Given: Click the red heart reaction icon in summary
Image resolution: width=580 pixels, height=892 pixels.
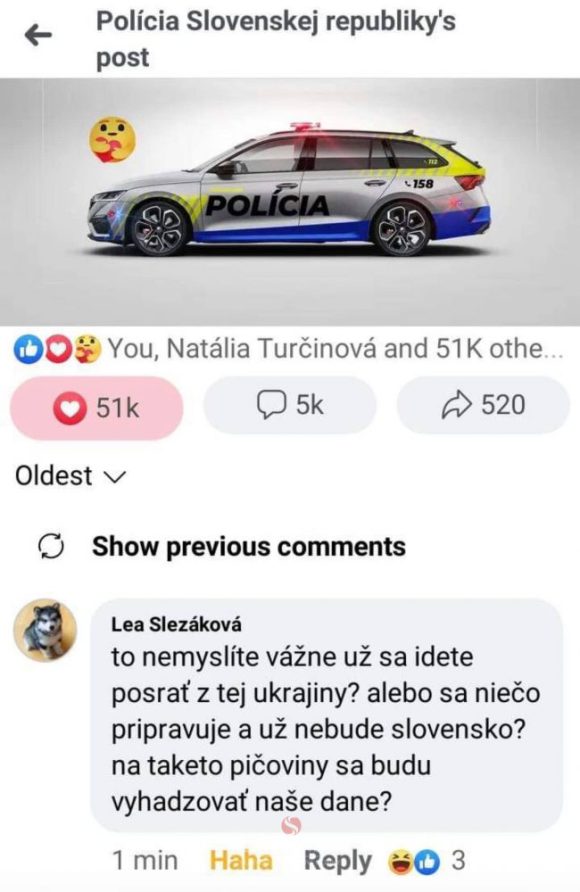Looking at the screenshot, I should coord(56,349).
